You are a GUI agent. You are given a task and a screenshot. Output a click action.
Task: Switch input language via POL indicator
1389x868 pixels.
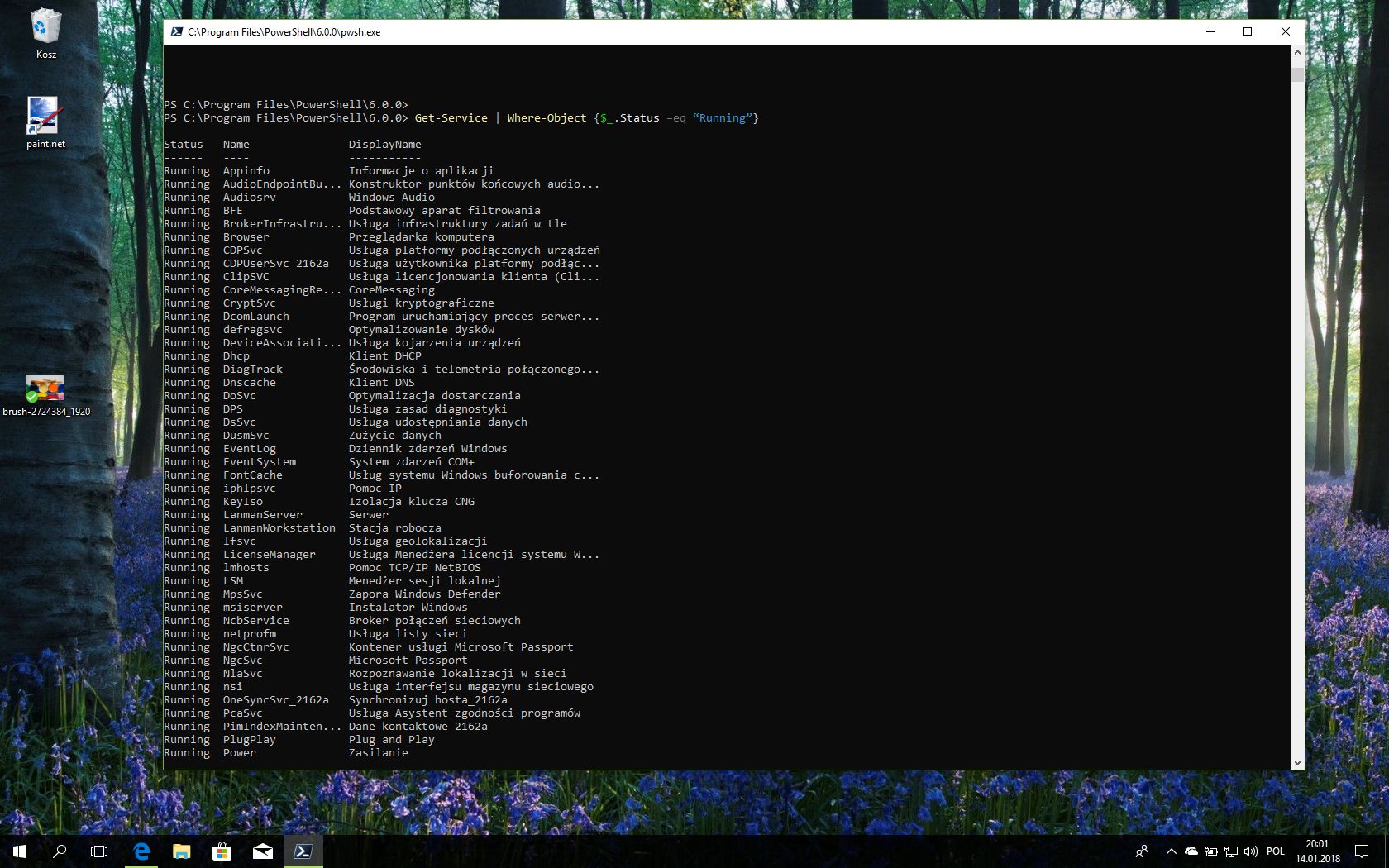[1276, 851]
